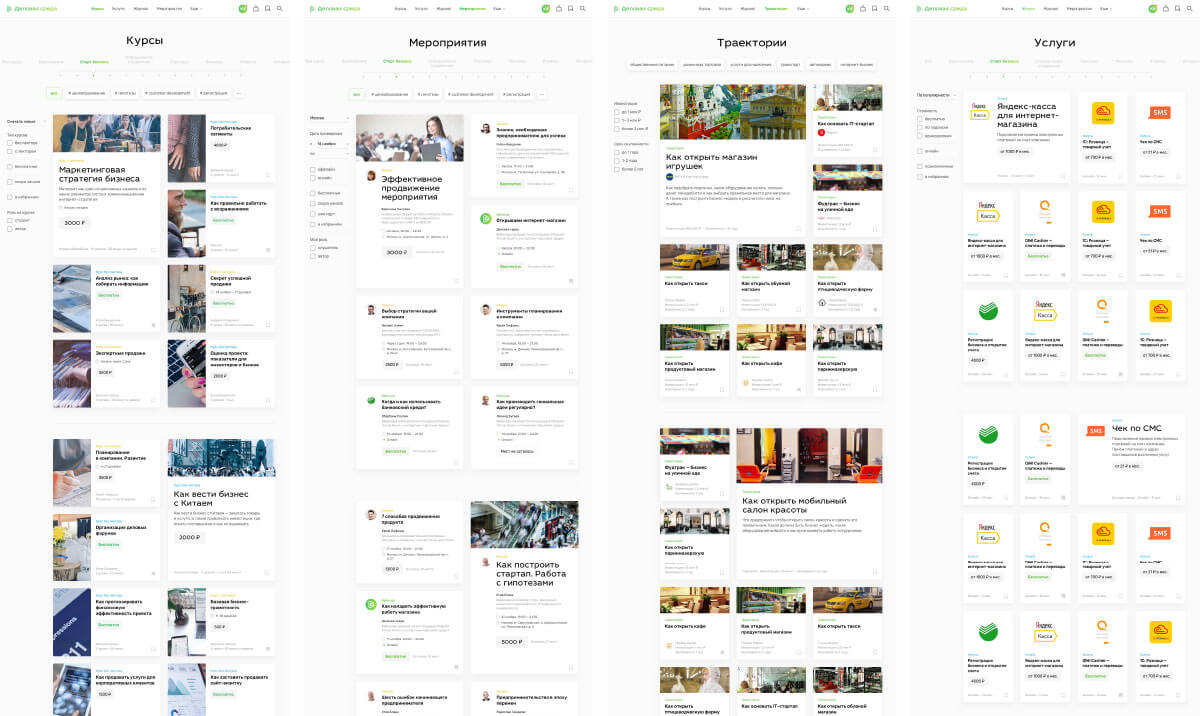
Task: Expand the 'Москва' city dropdown
Action: (329, 117)
